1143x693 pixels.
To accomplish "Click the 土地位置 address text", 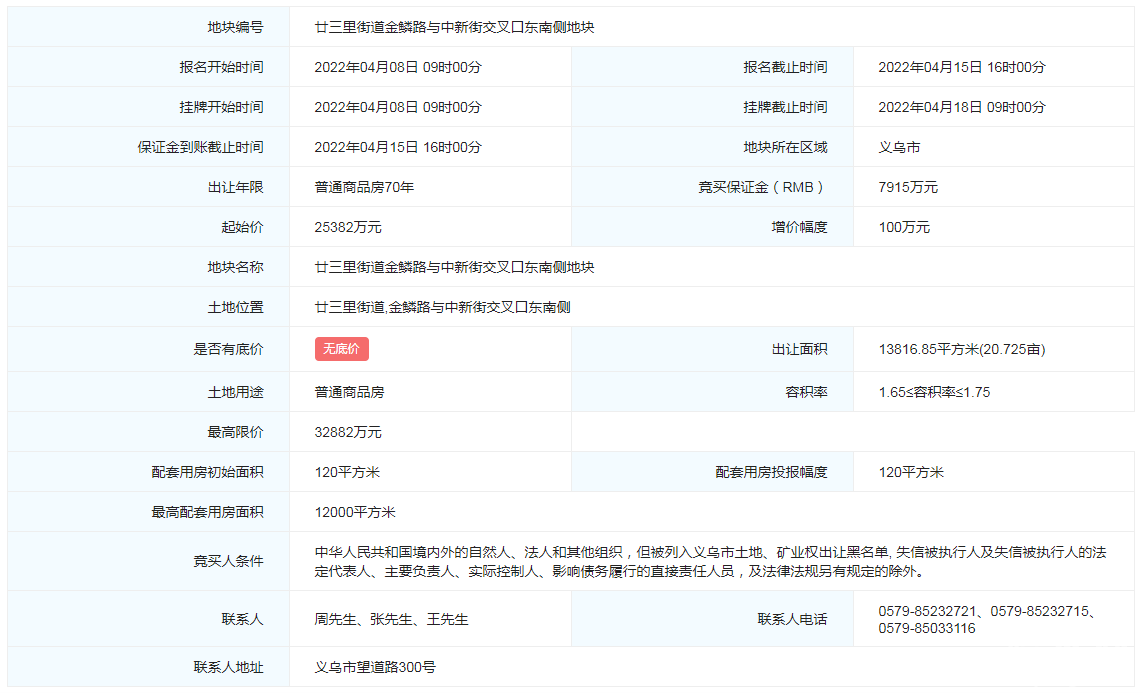I will click(x=442, y=307).
